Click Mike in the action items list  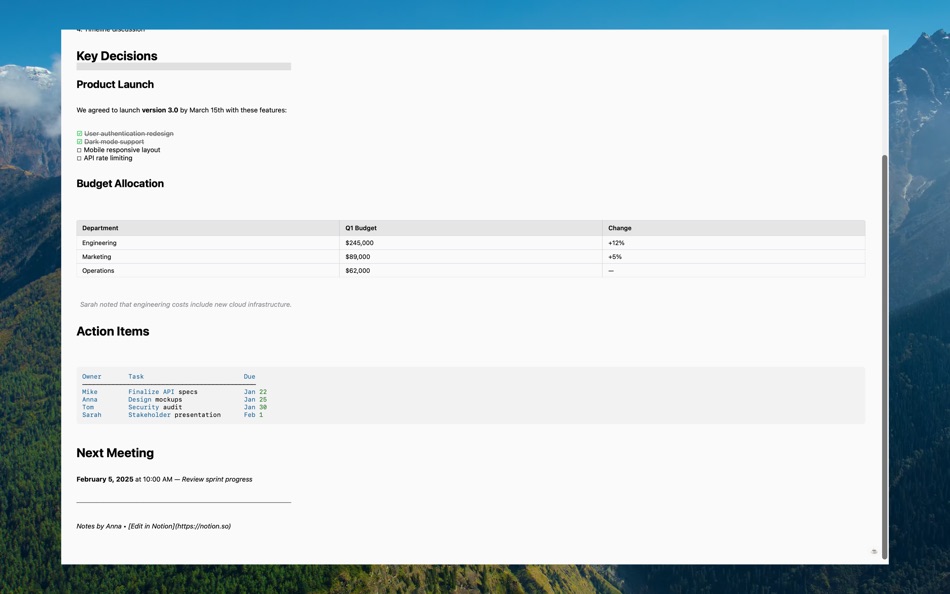coord(90,392)
